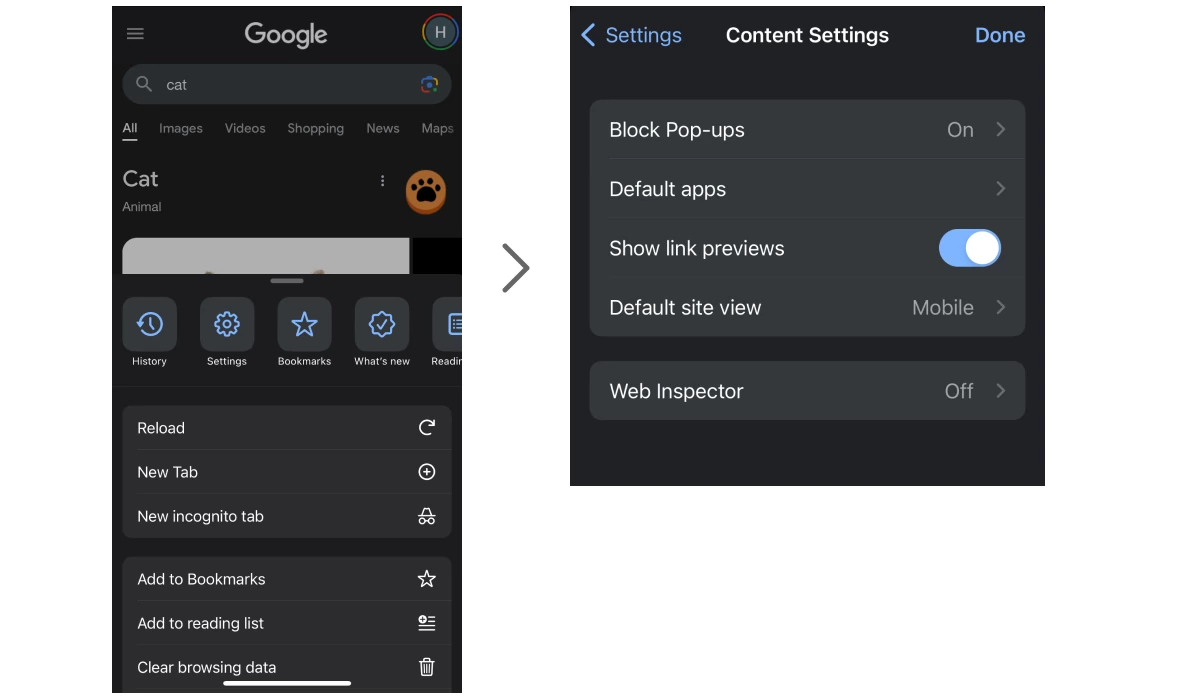
Task: Toggle the Show link previews switch
Action: pyautogui.click(x=969, y=248)
